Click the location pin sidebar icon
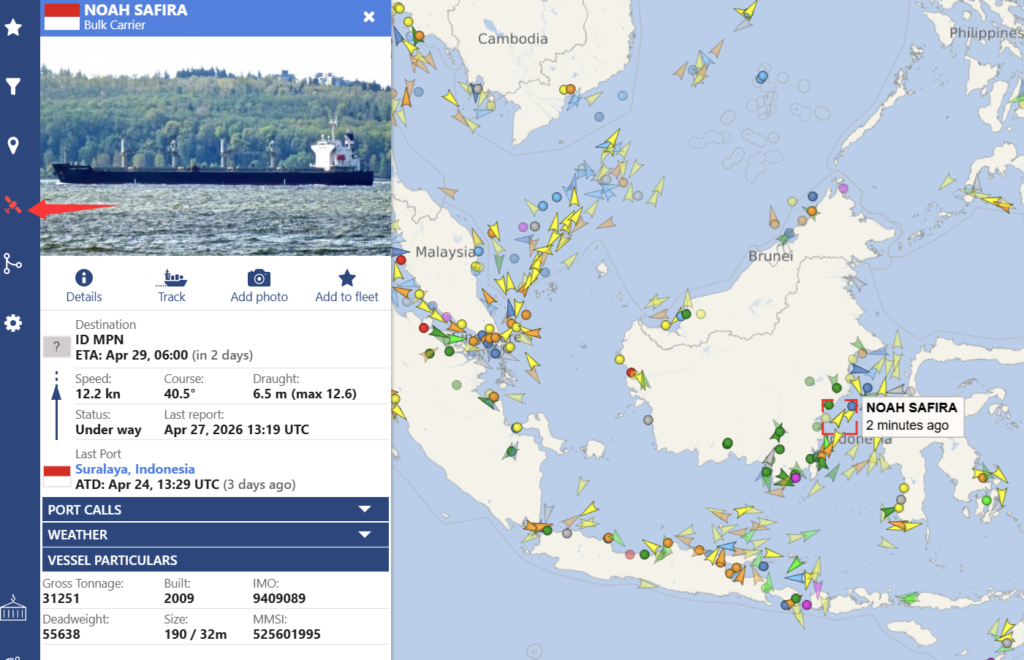 pyautogui.click(x=13, y=147)
